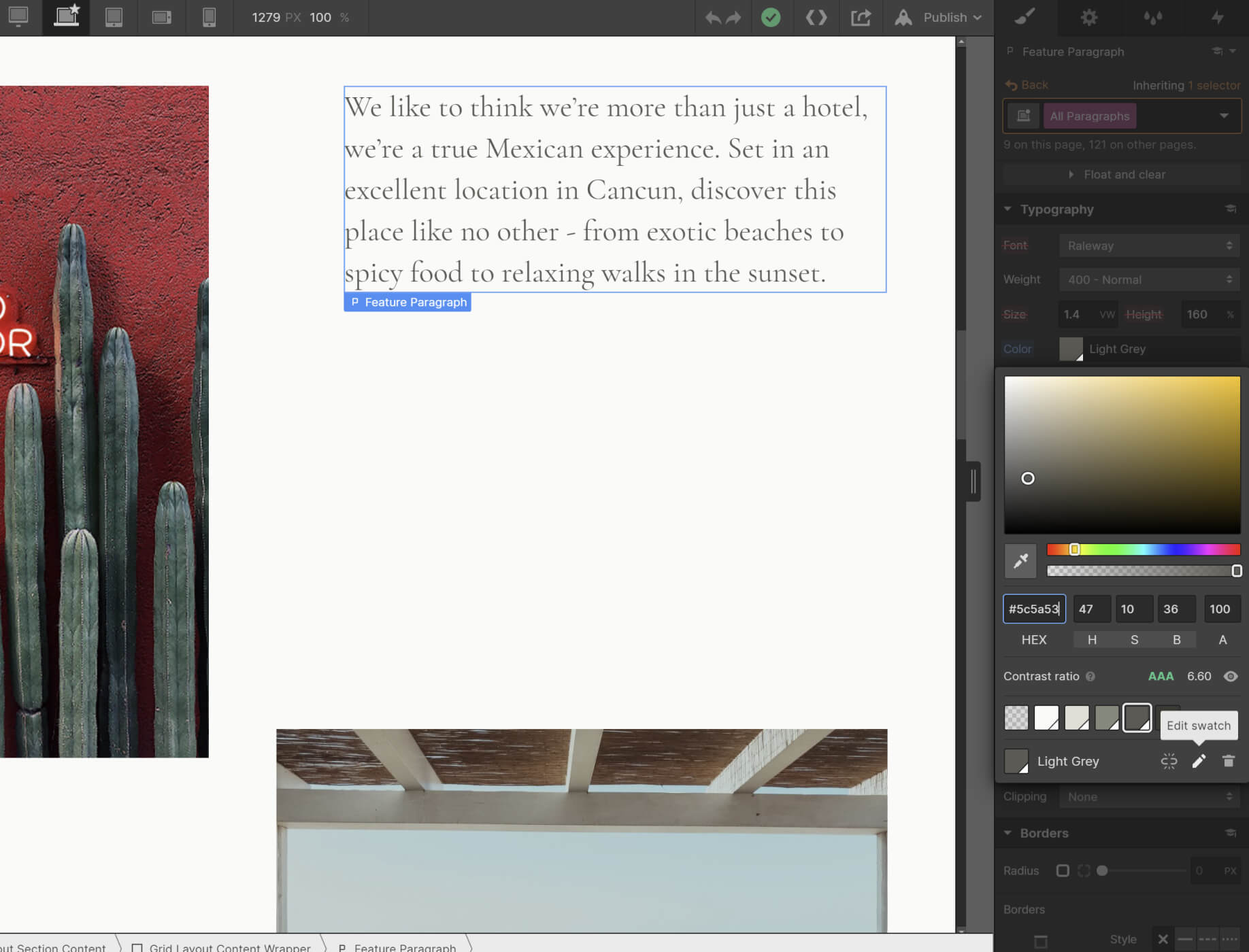Open the Raleway font dropdown
The height and width of the screenshot is (952, 1249).
(x=1149, y=245)
